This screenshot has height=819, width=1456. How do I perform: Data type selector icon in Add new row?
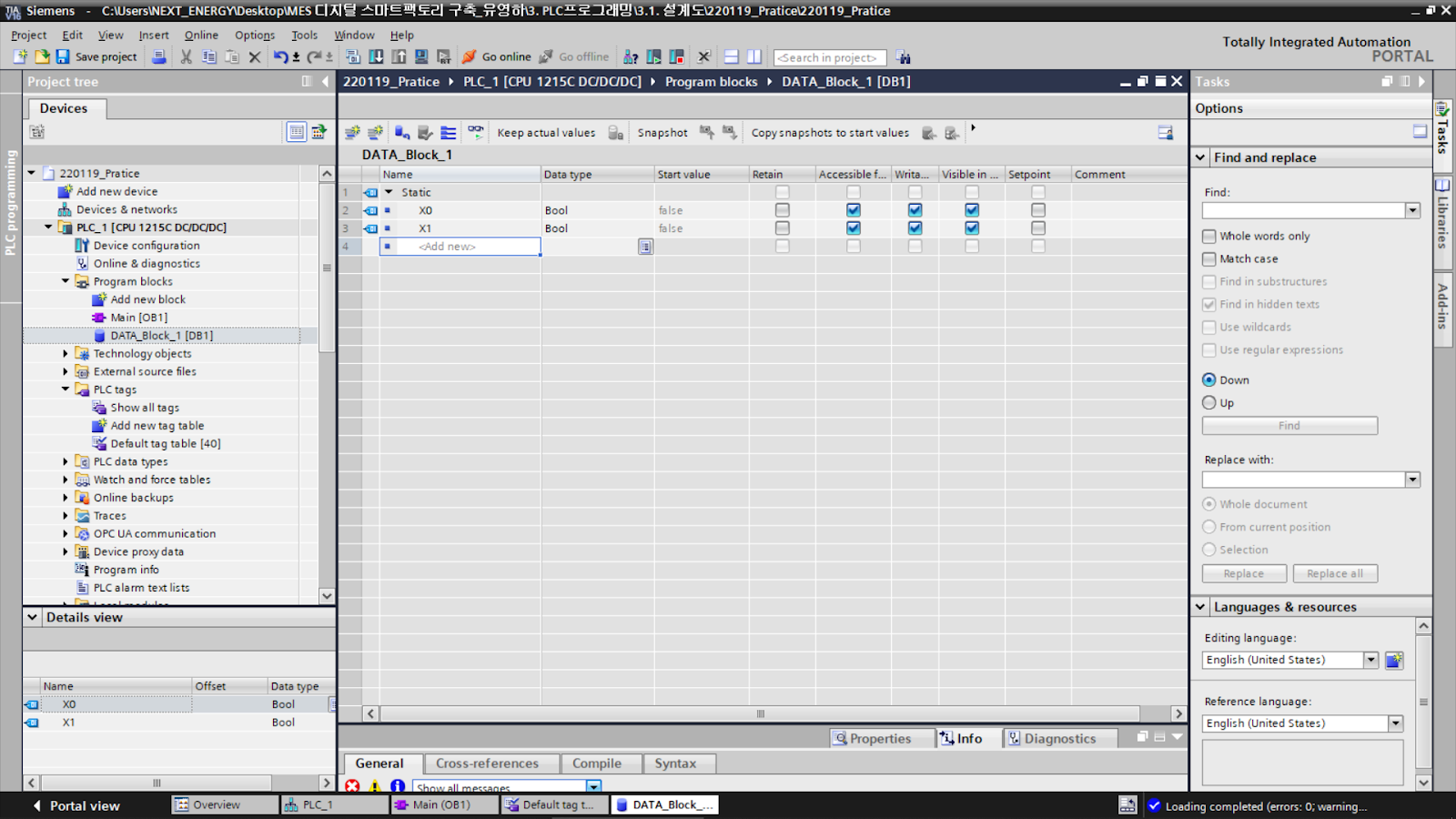(645, 247)
